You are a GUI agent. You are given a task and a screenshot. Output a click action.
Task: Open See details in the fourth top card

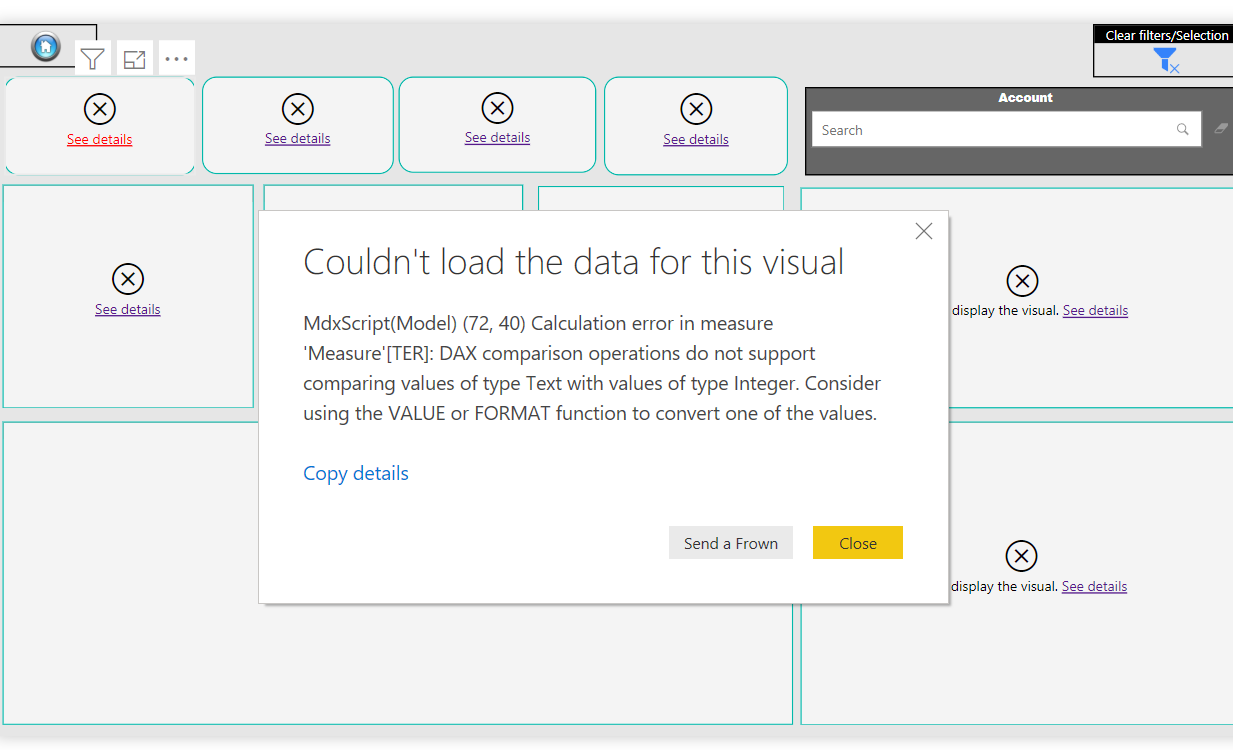coord(696,139)
